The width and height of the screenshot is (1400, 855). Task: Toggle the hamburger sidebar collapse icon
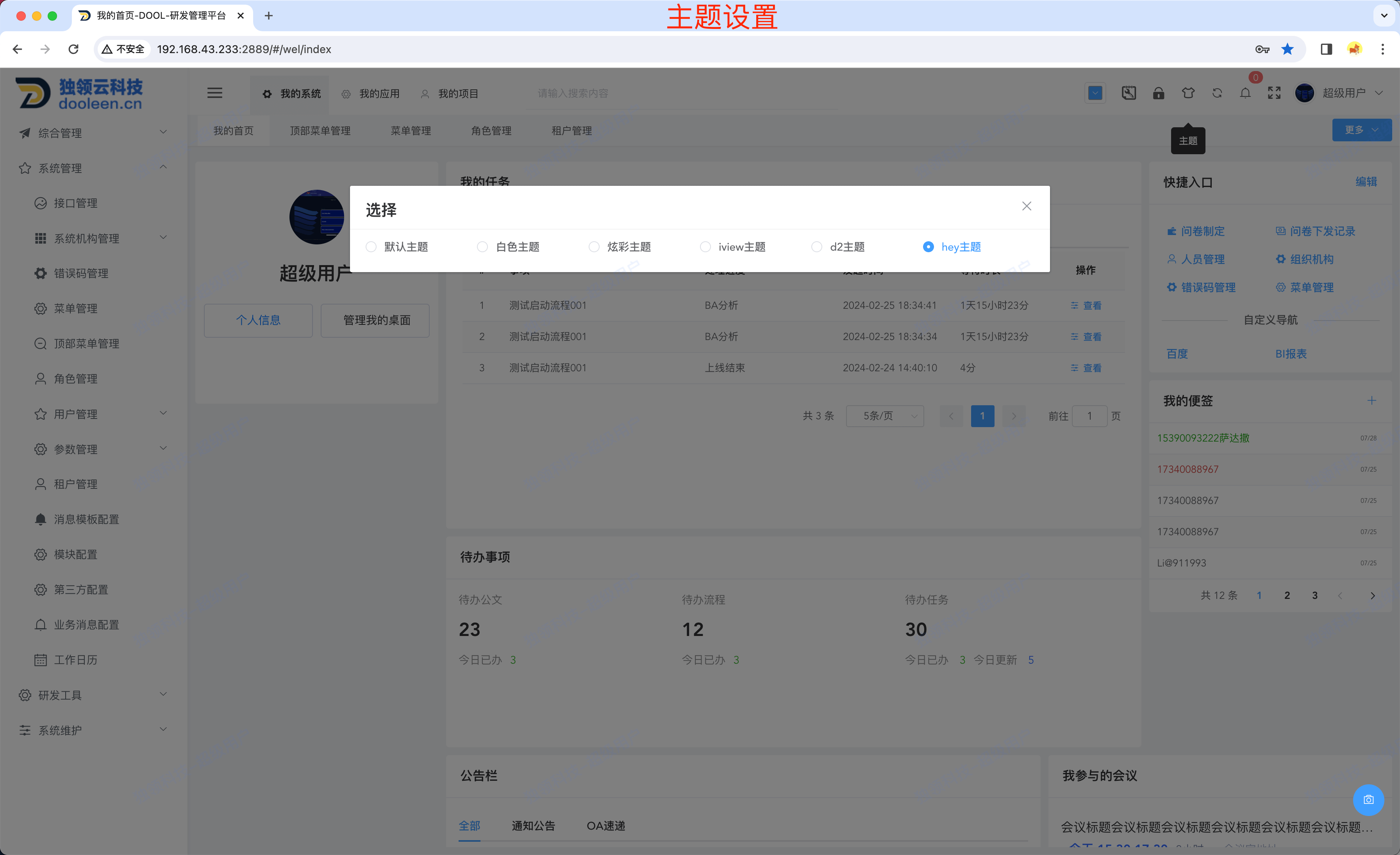215,93
